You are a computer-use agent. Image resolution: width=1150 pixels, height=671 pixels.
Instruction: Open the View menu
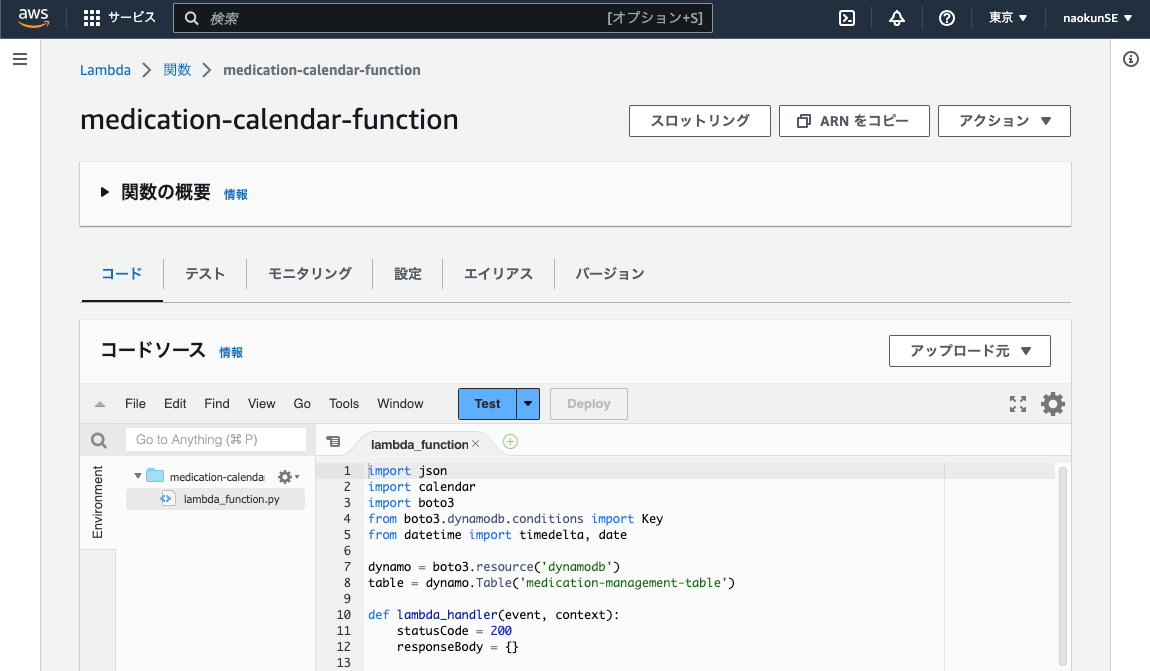[x=261, y=403]
